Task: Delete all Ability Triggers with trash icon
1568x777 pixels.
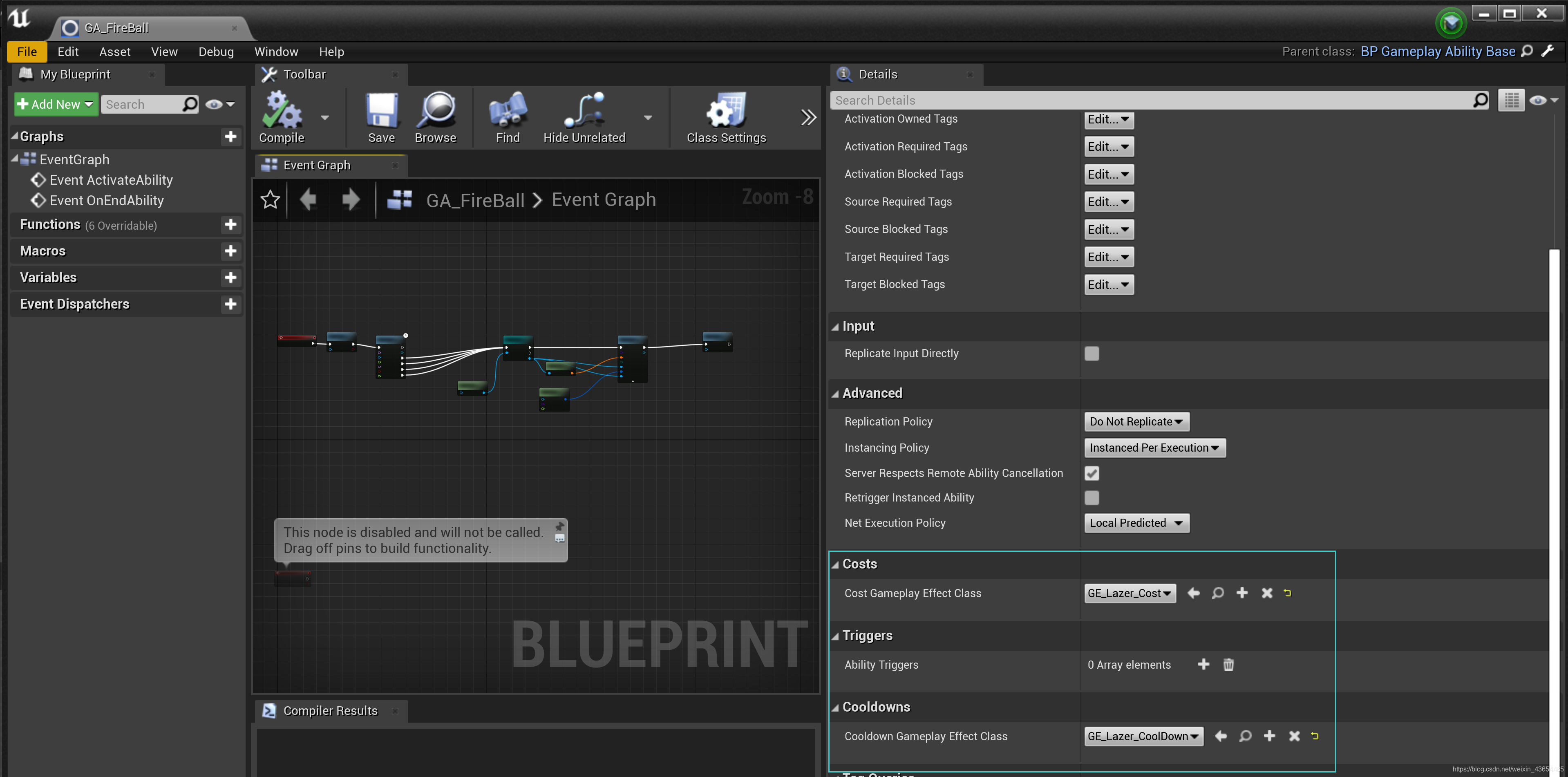Action: [x=1228, y=664]
